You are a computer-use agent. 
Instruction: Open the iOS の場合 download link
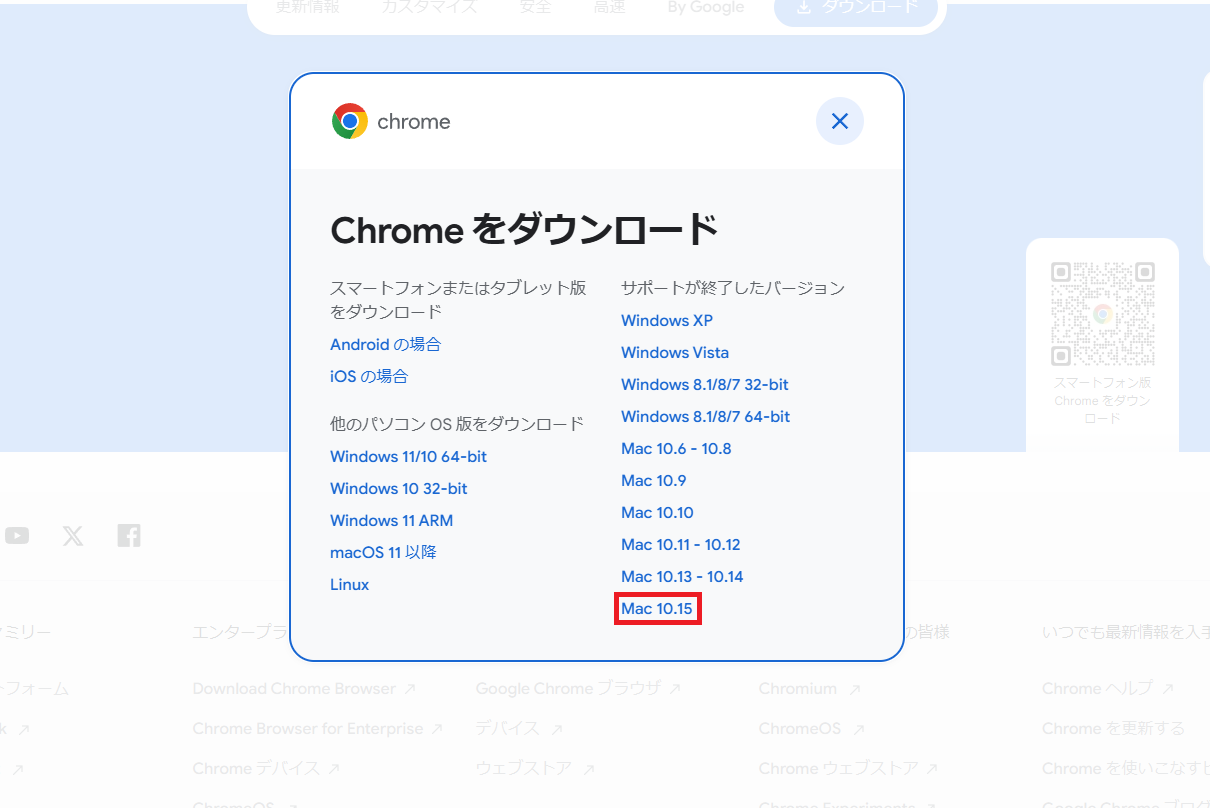pos(369,376)
